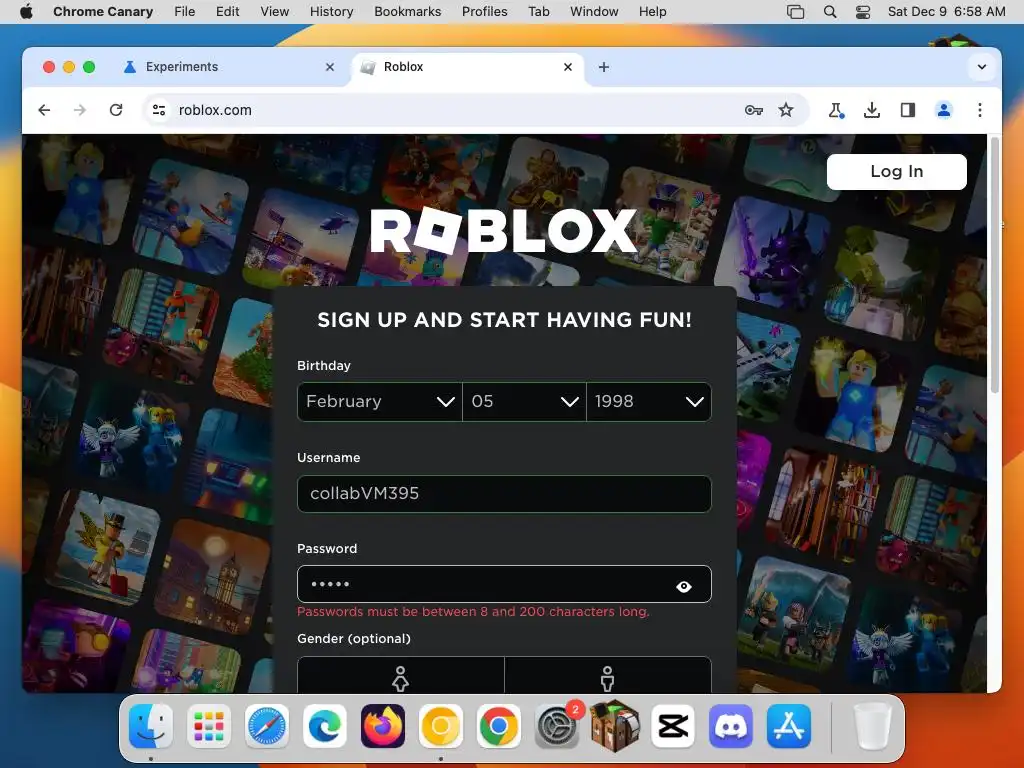Viewport: 1024px width, 768px height.
Task: Launch Firefox from the Dock
Action: 383,726
